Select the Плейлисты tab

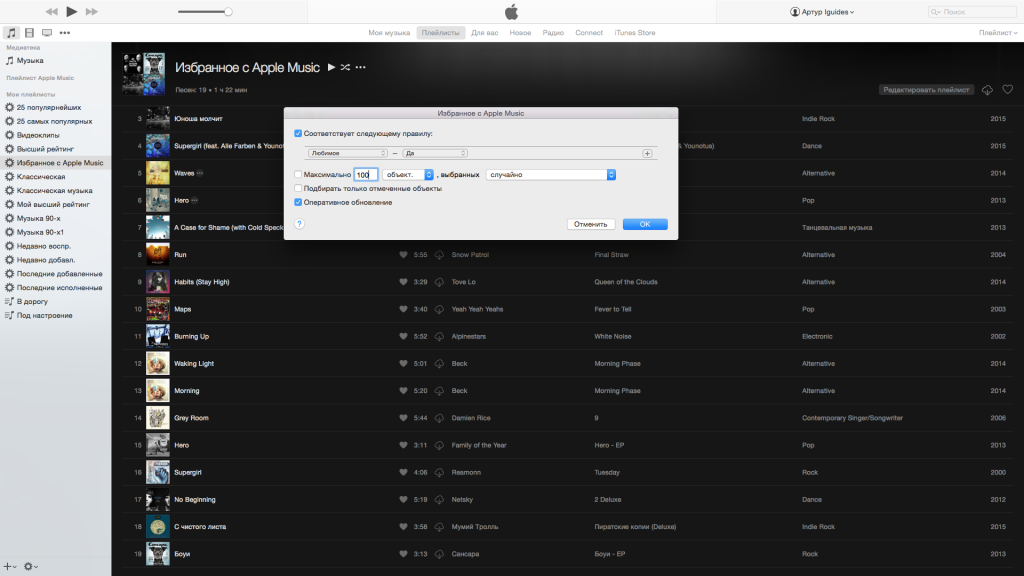pyautogui.click(x=440, y=33)
